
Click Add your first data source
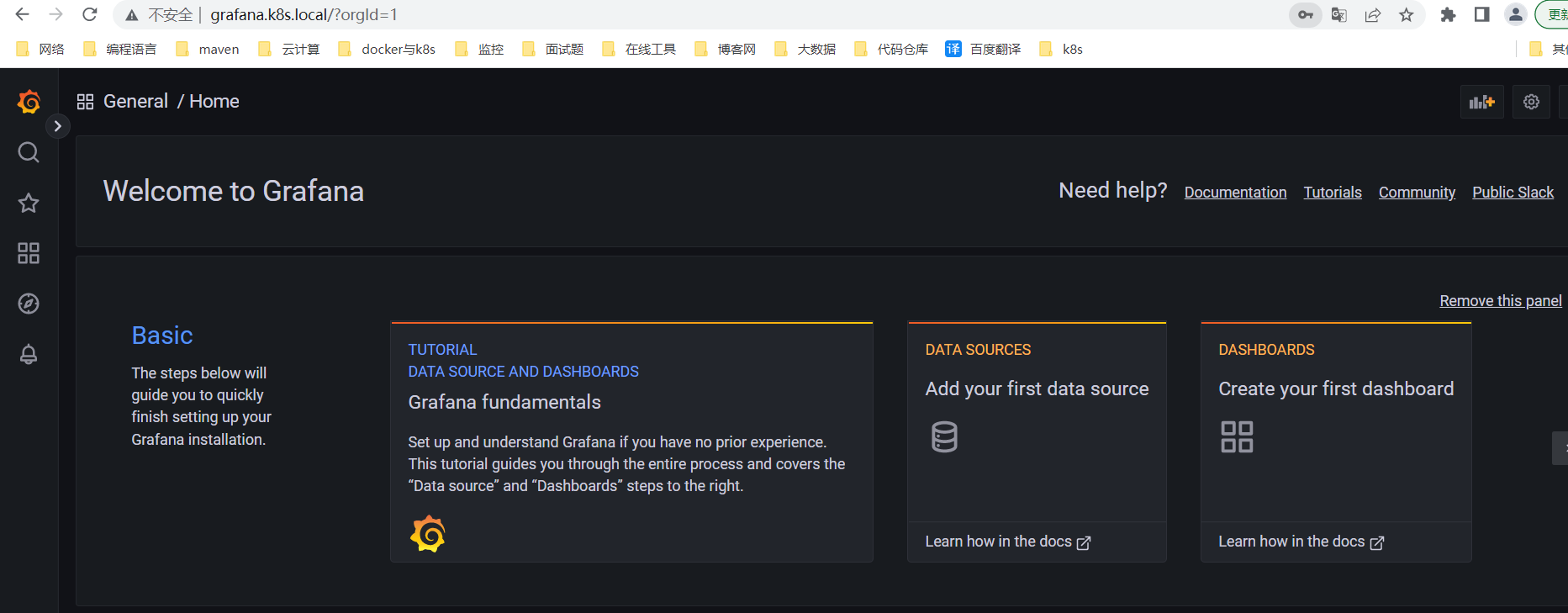[1037, 388]
